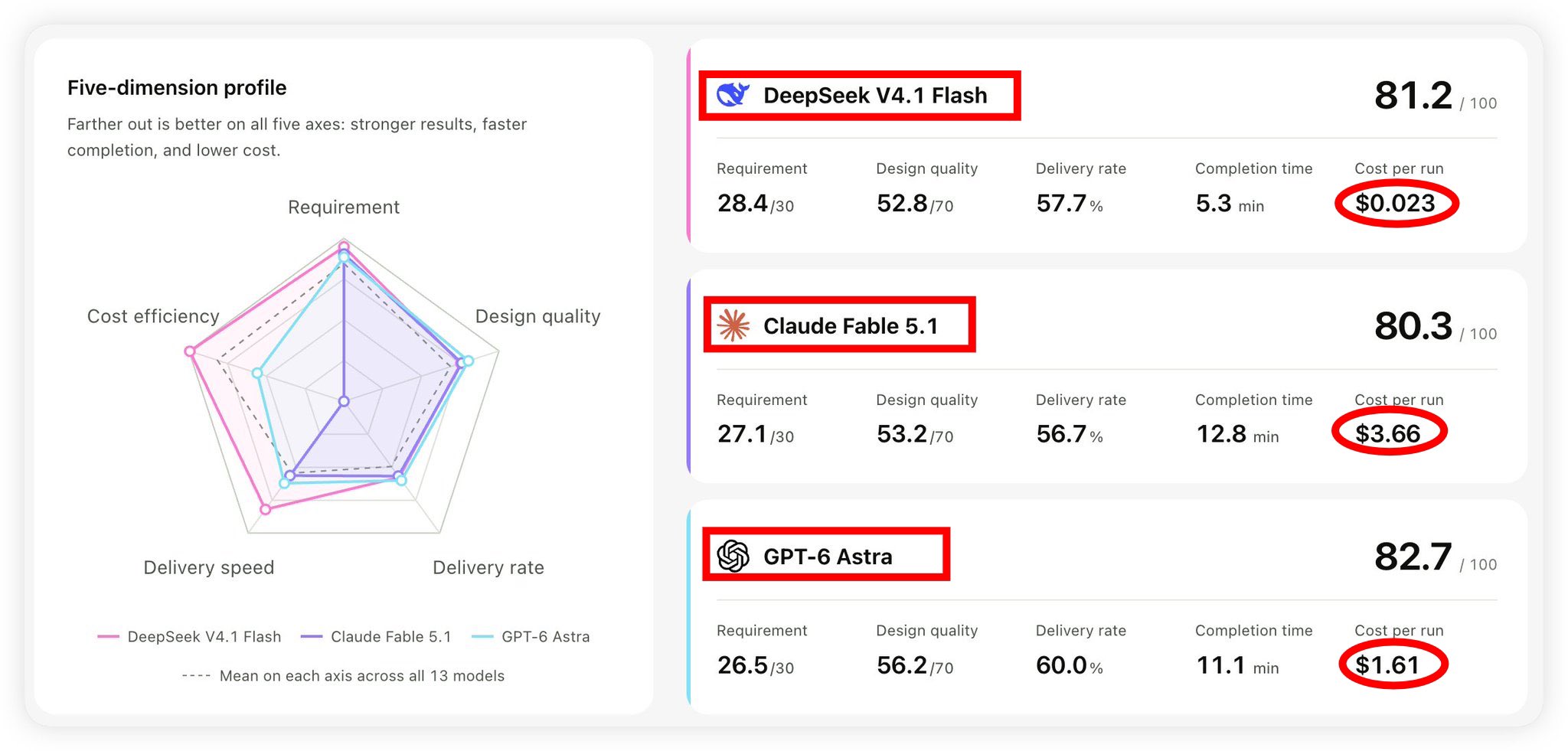Click Claude Fable's overall score 80.3
1568x751 pixels.
pyautogui.click(x=1413, y=326)
